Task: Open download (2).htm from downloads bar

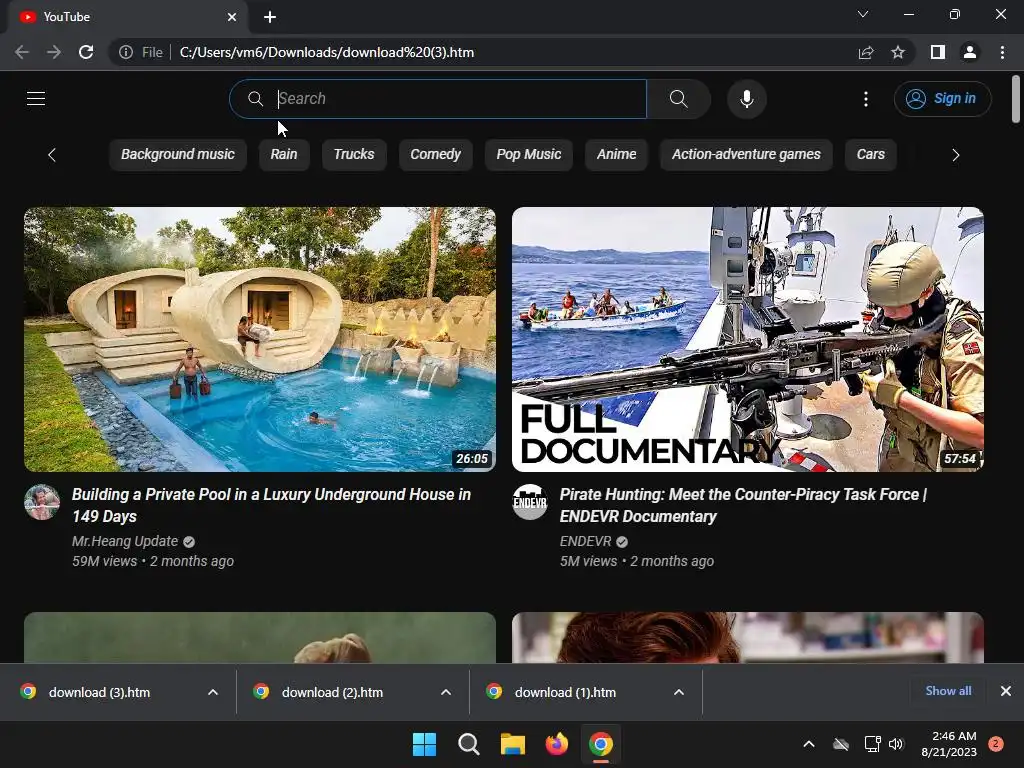Action: pyautogui.click(x=332, y=692)
